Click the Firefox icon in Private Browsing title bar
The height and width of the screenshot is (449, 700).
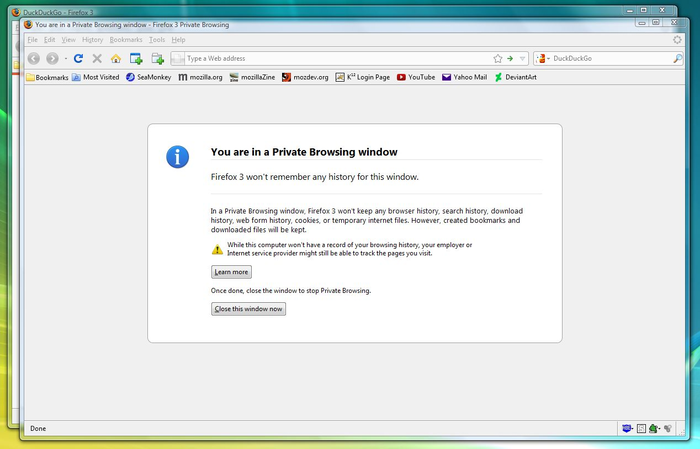point(28,25)
